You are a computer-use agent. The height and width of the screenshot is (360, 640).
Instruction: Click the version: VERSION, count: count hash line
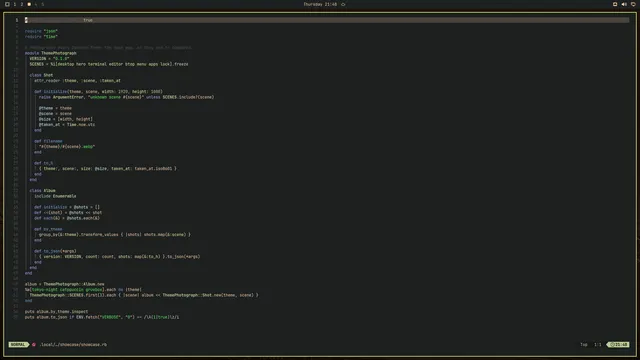coord(120,257)
